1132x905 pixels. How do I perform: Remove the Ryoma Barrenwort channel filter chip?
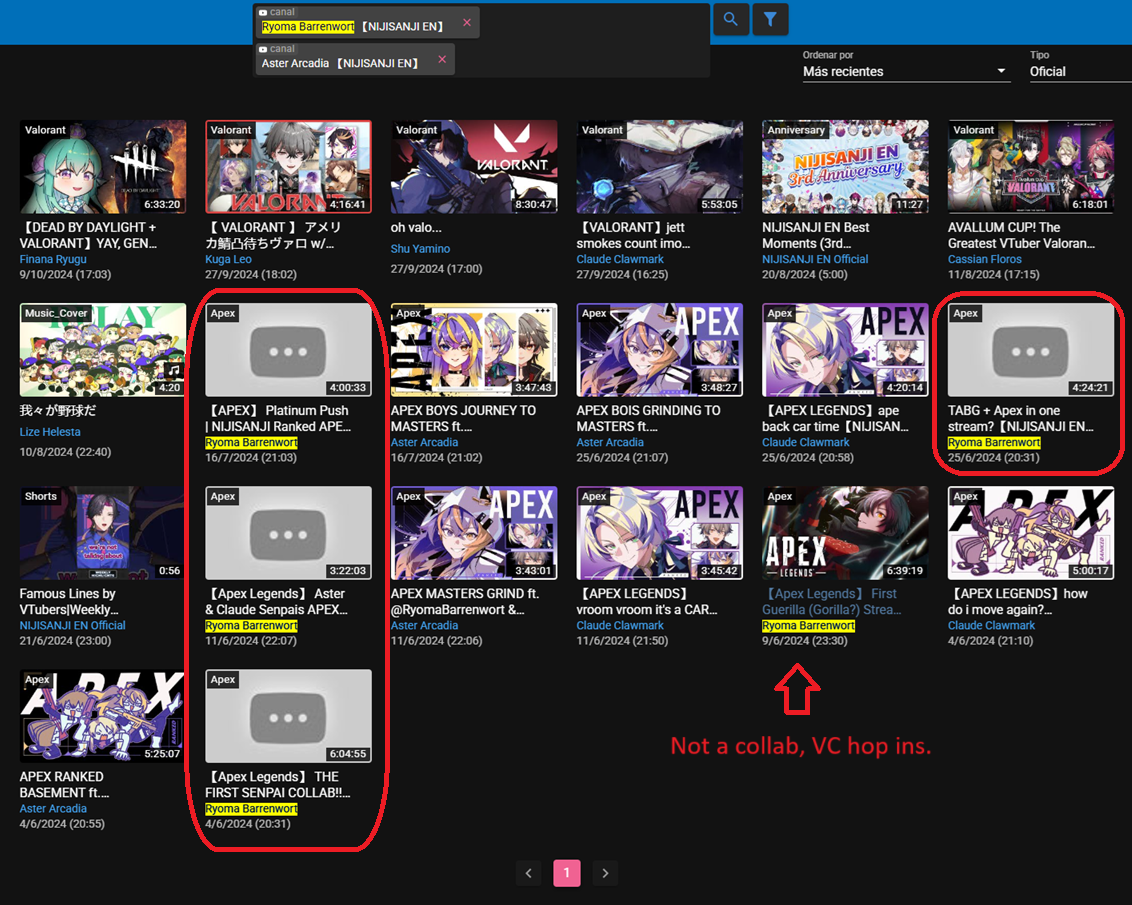467,23
